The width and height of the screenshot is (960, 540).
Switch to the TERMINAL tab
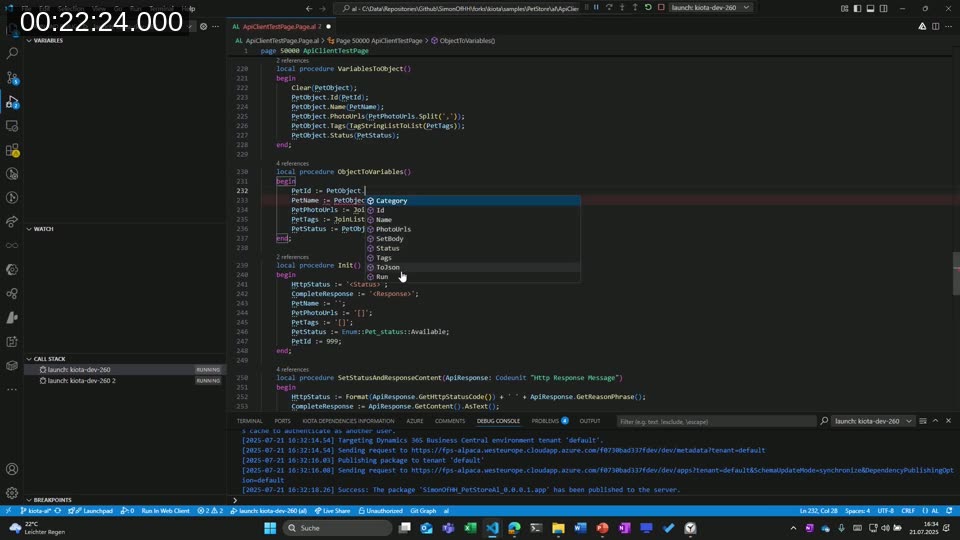(249, 421)
